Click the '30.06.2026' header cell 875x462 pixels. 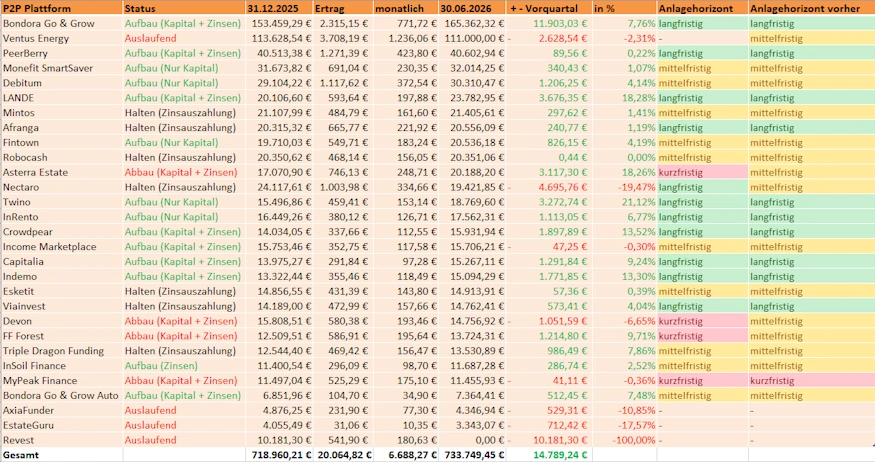[472, 8]
